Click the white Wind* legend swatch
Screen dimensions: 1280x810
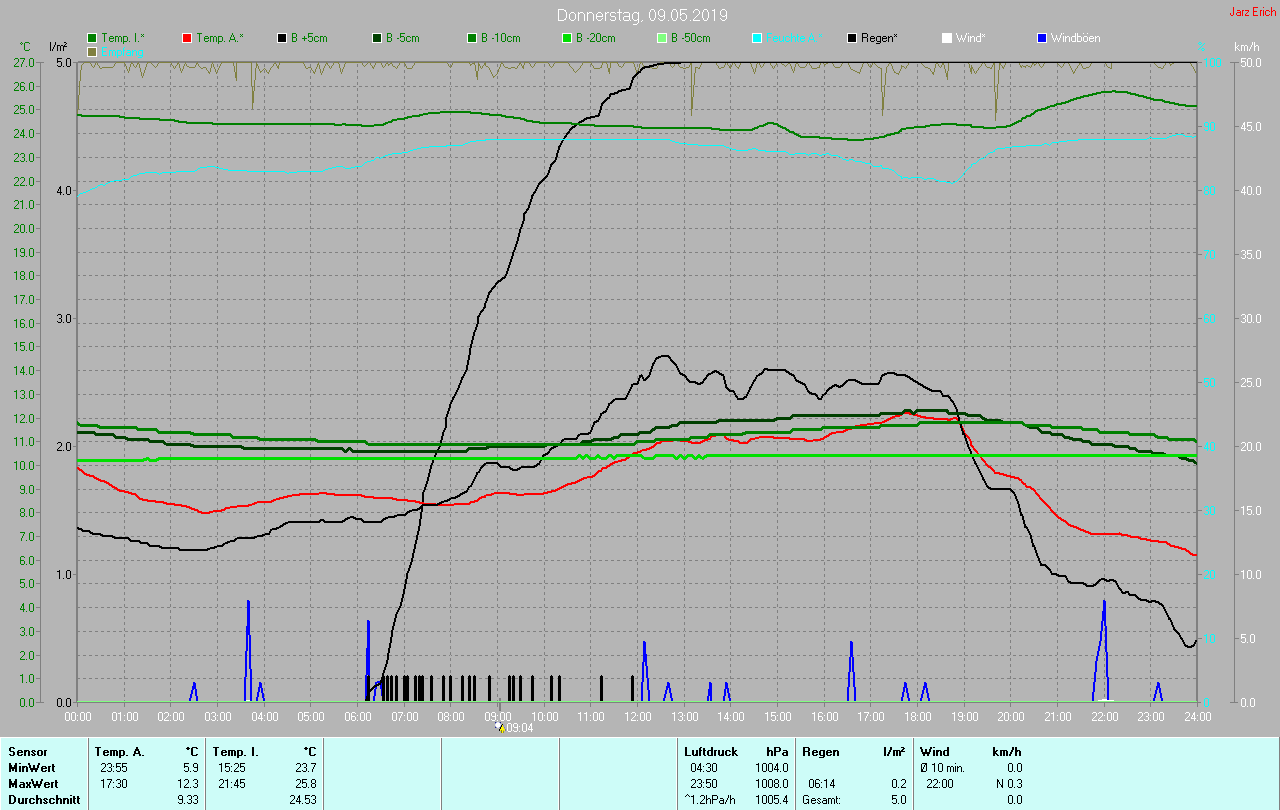[947, 38]
